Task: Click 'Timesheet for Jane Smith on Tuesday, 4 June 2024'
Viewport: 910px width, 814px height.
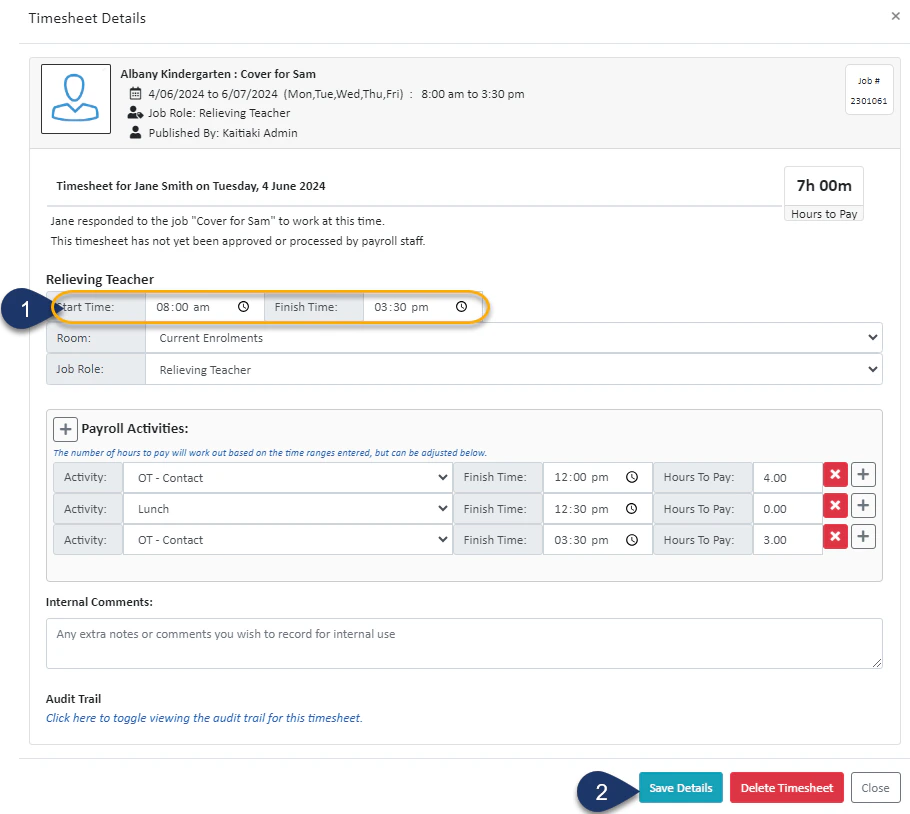Action: tap(191, 186)
